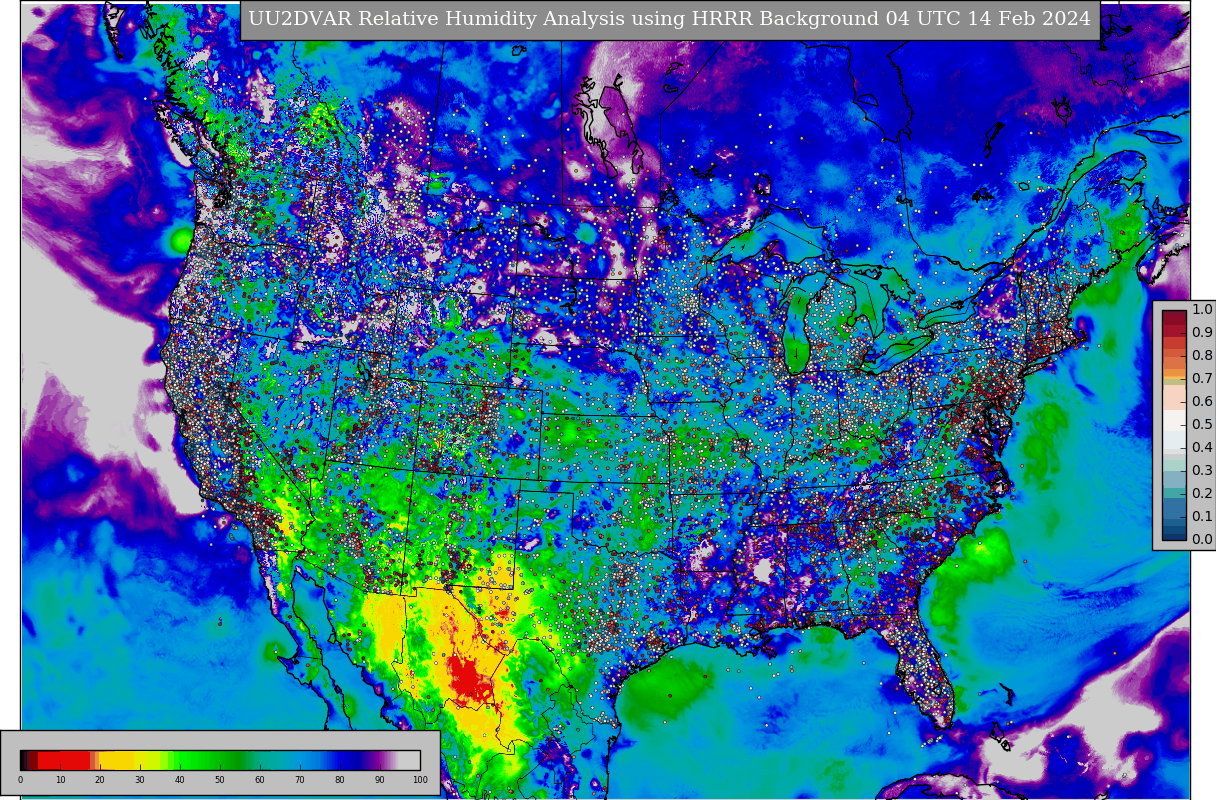The height and width of the screenshot is (800, 1216).
Task: Click the 0.6 label on vertical colorbar
Action: click(1202, 401)
